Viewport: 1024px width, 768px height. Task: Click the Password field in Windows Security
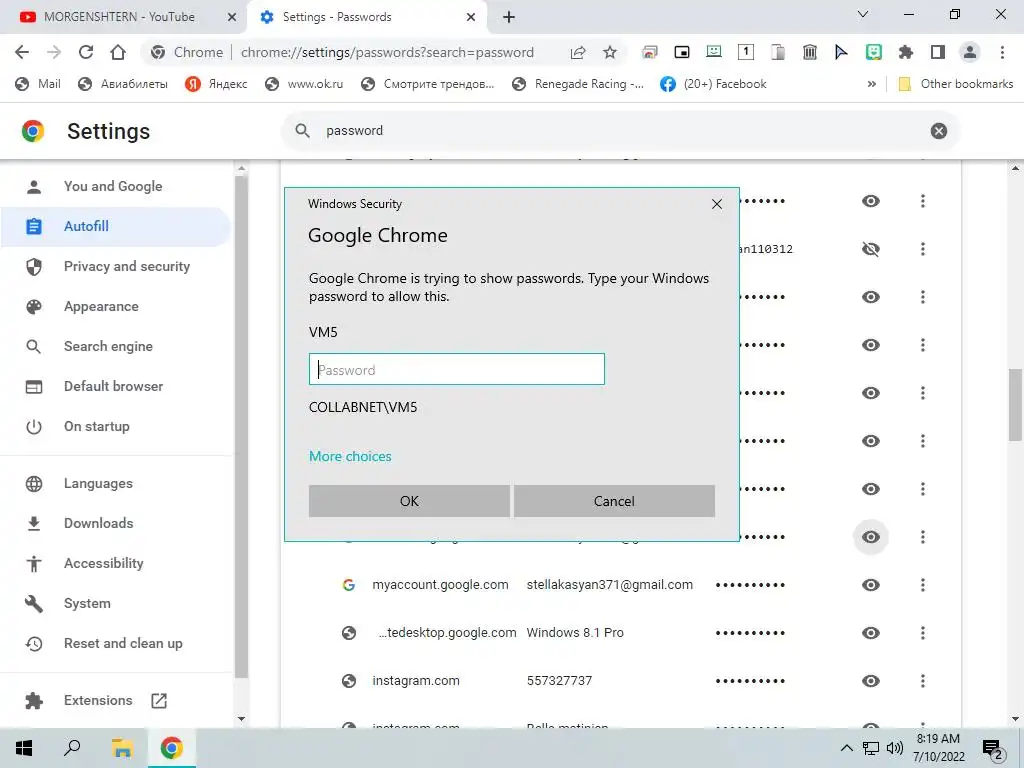pyautogui.click(x=456, y=370)
